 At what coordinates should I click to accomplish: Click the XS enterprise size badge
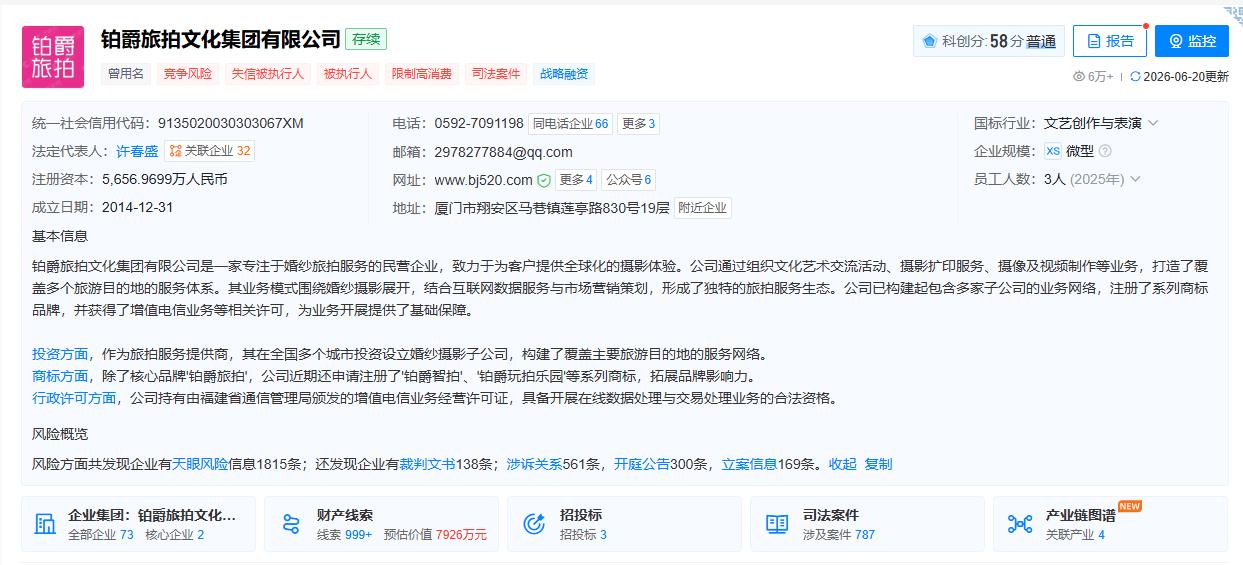[1053, 151]
